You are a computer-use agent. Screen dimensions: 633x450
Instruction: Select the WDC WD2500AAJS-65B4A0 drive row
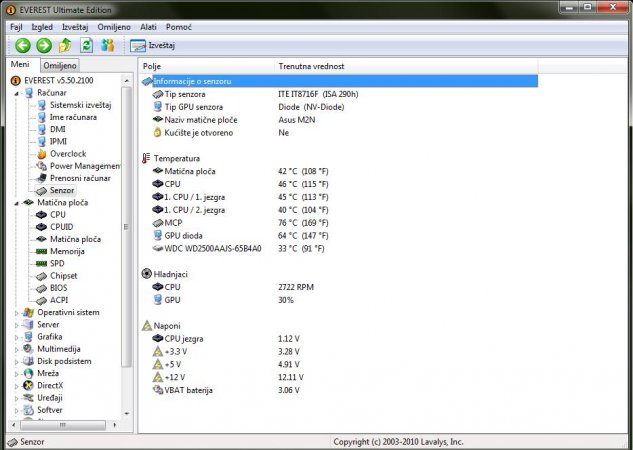[340, 249]
